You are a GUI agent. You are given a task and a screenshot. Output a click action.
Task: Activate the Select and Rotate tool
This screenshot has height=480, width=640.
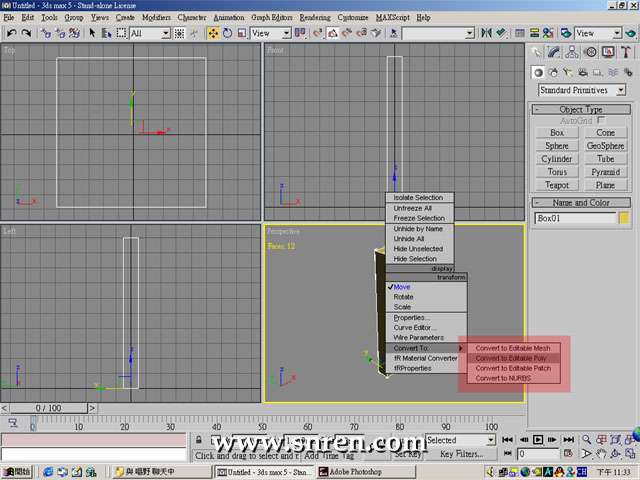pyautogui.click(x=227, y=33)
